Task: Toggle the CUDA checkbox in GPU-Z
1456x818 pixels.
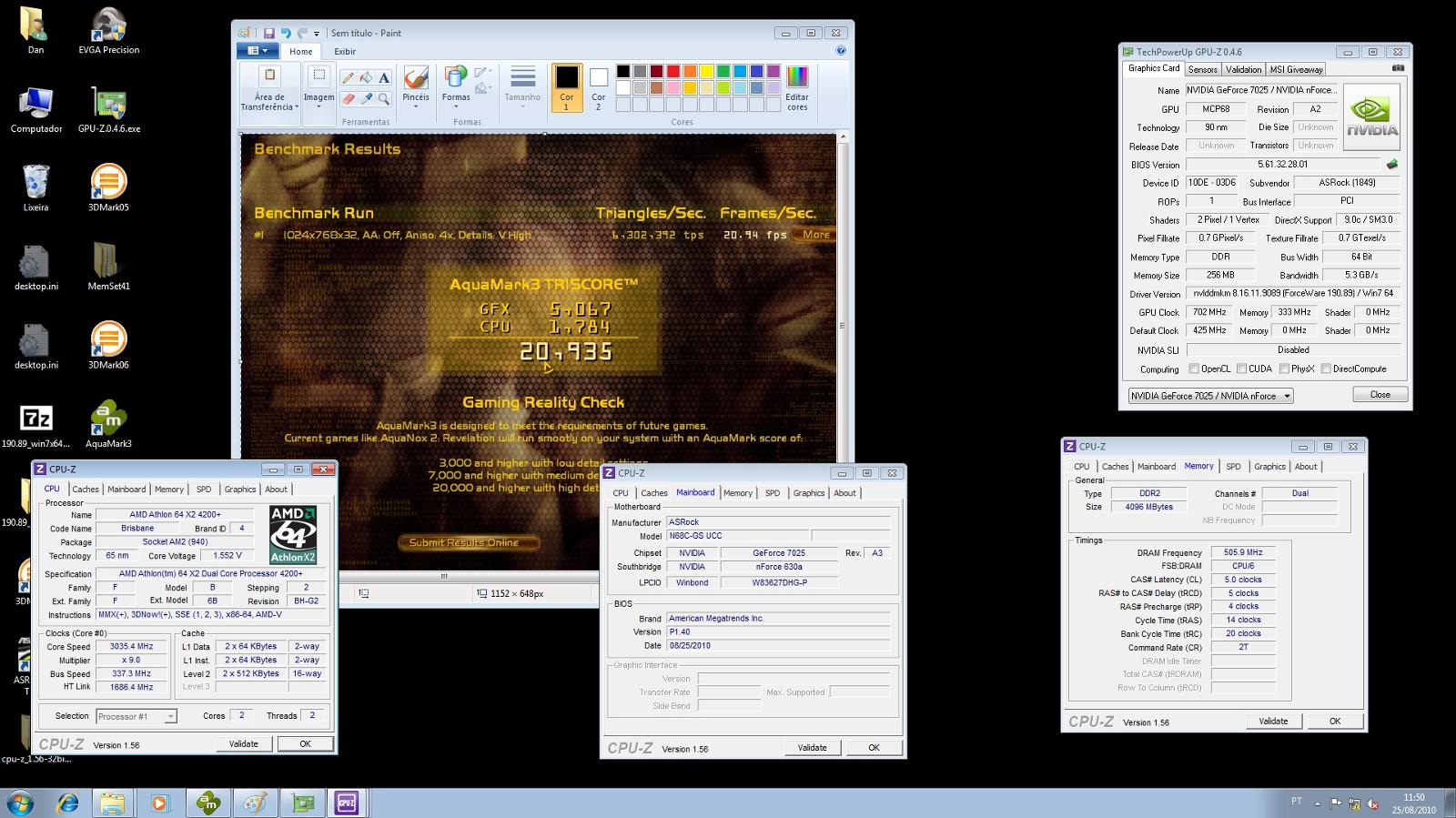Action: (1242, 369)
